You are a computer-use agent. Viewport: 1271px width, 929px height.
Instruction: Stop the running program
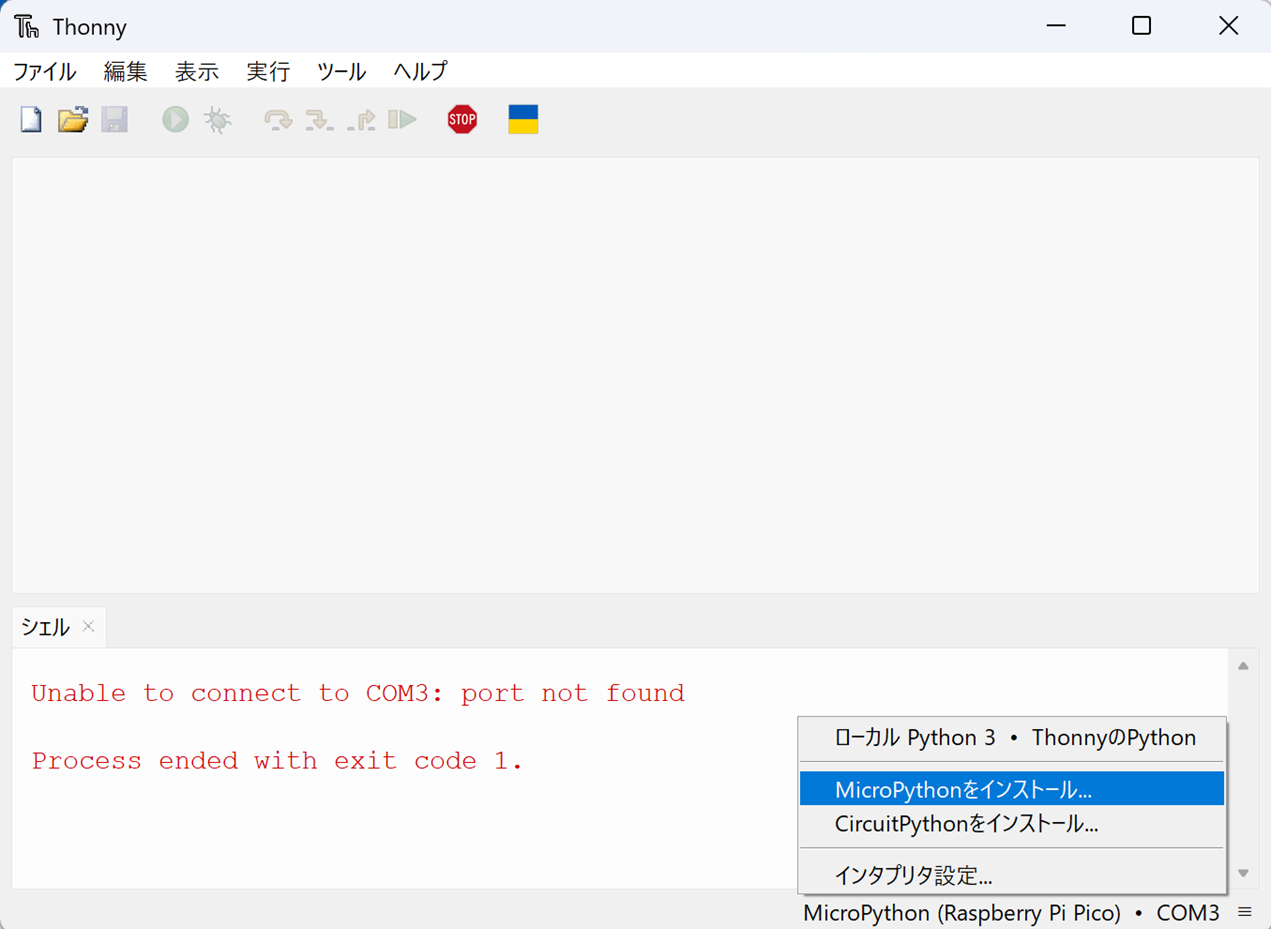coord(462,119)
